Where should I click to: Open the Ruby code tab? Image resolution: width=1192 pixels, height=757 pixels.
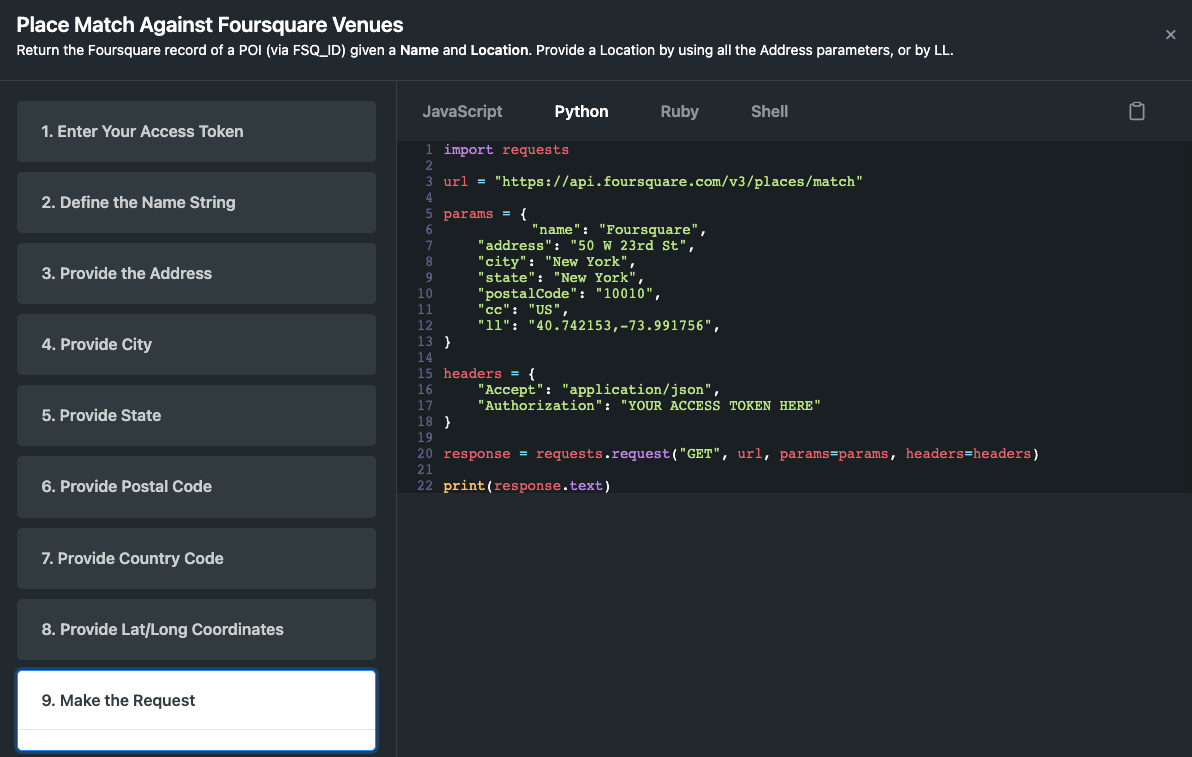tap(679, 111)
